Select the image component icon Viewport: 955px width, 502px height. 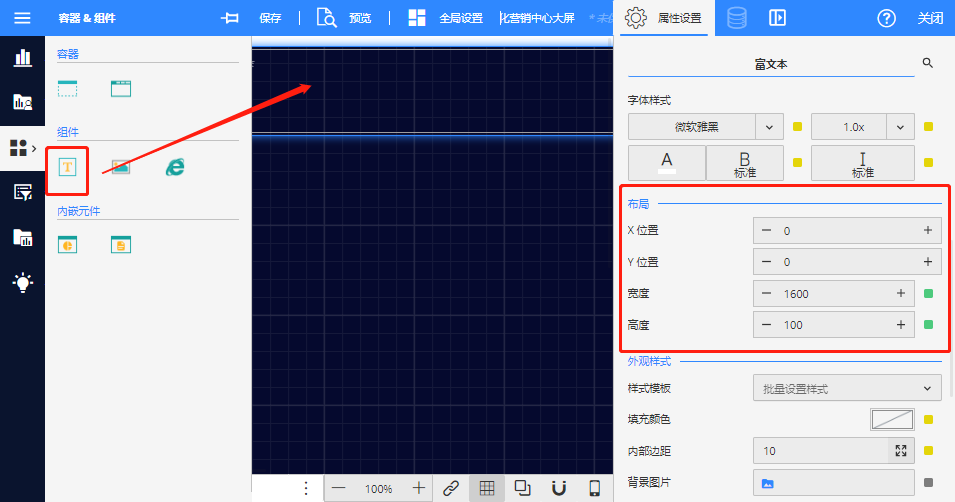point(121,168)
